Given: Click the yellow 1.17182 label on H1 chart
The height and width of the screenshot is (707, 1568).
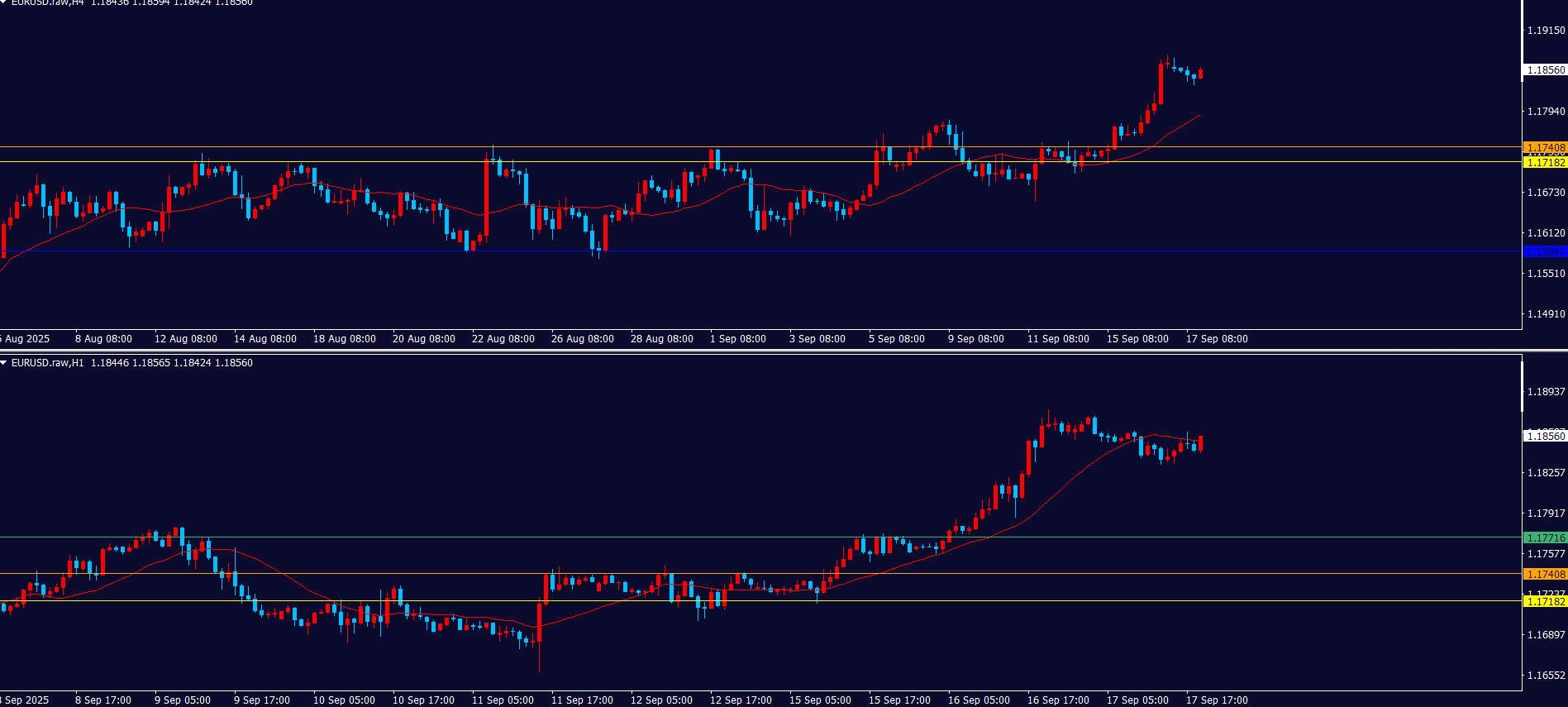Looking at the screenshot, I should pos(1545,601).
